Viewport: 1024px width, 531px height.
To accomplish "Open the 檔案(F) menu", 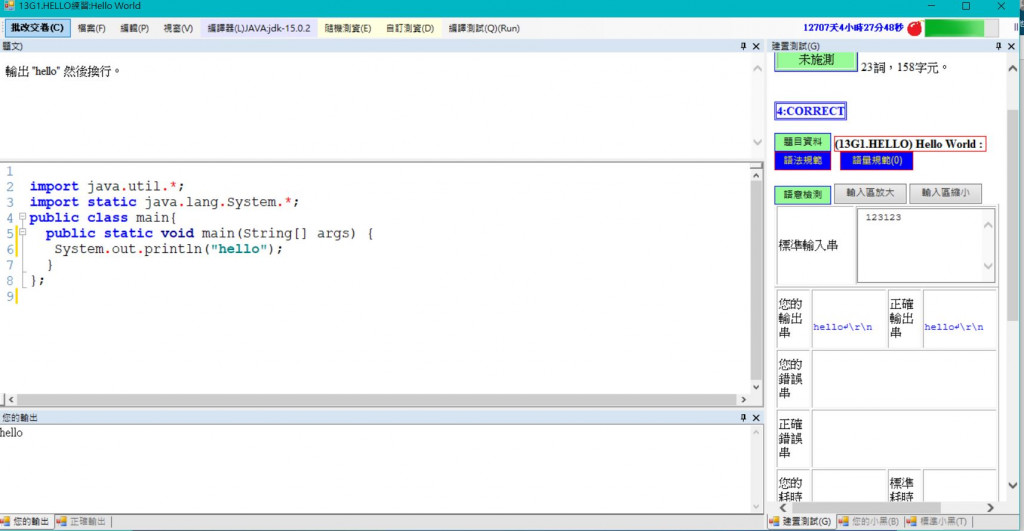I will [x=91, y=28].
